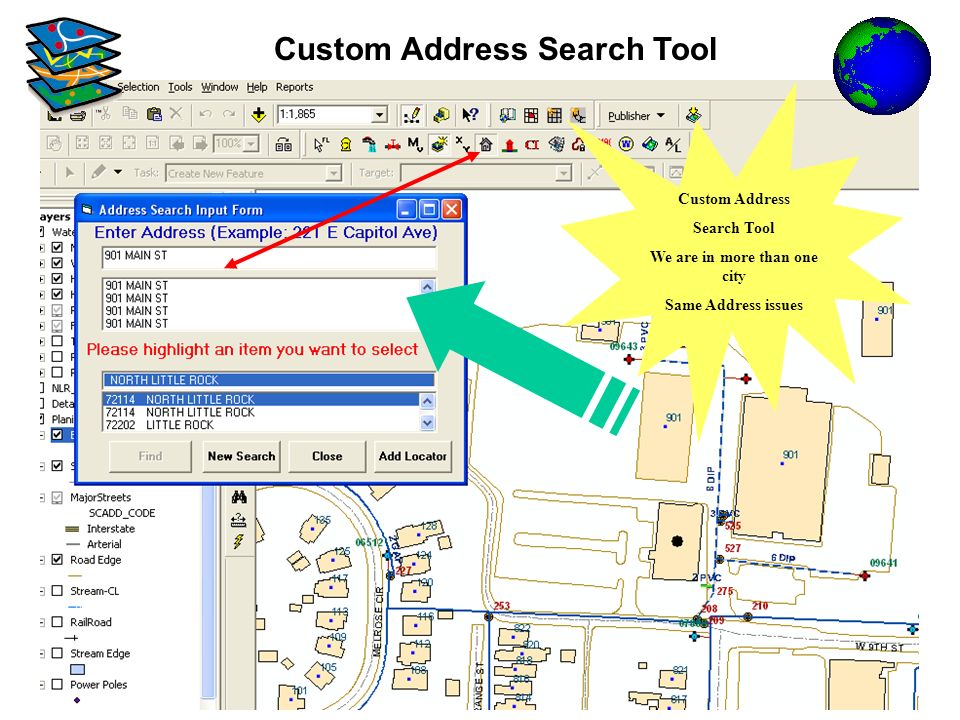
Task: Open the Publisher dropdown menu
Action: pyautogui.click(x=637, y=116)
